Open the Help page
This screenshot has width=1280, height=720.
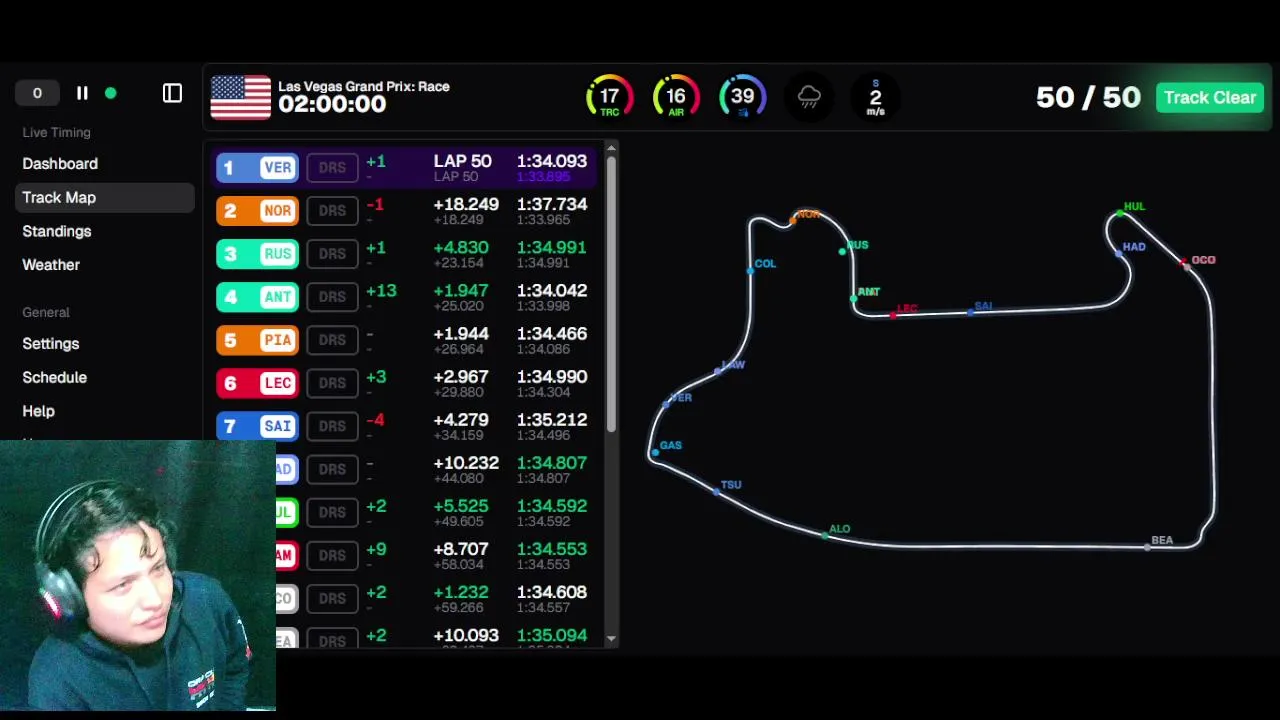click(x=39, y=411)
